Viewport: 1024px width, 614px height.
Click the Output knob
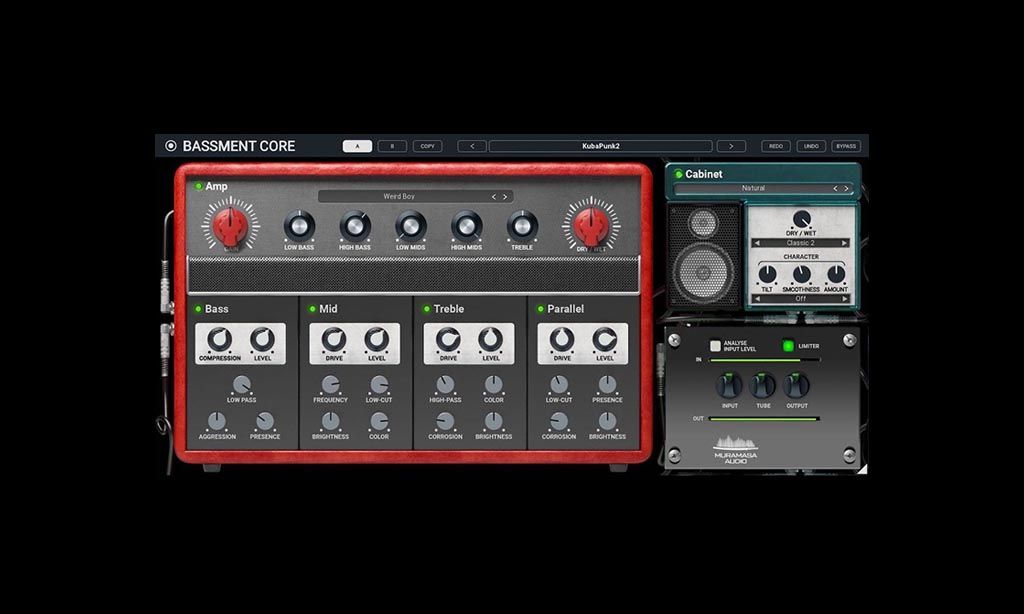(797, 385)
